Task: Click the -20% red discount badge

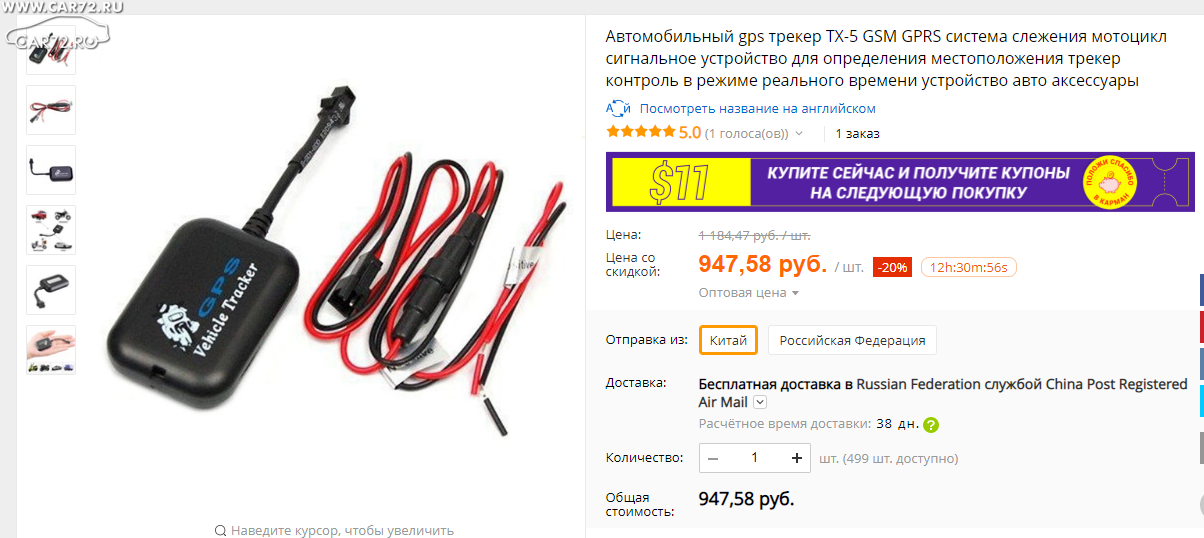Action: point(892,267)
